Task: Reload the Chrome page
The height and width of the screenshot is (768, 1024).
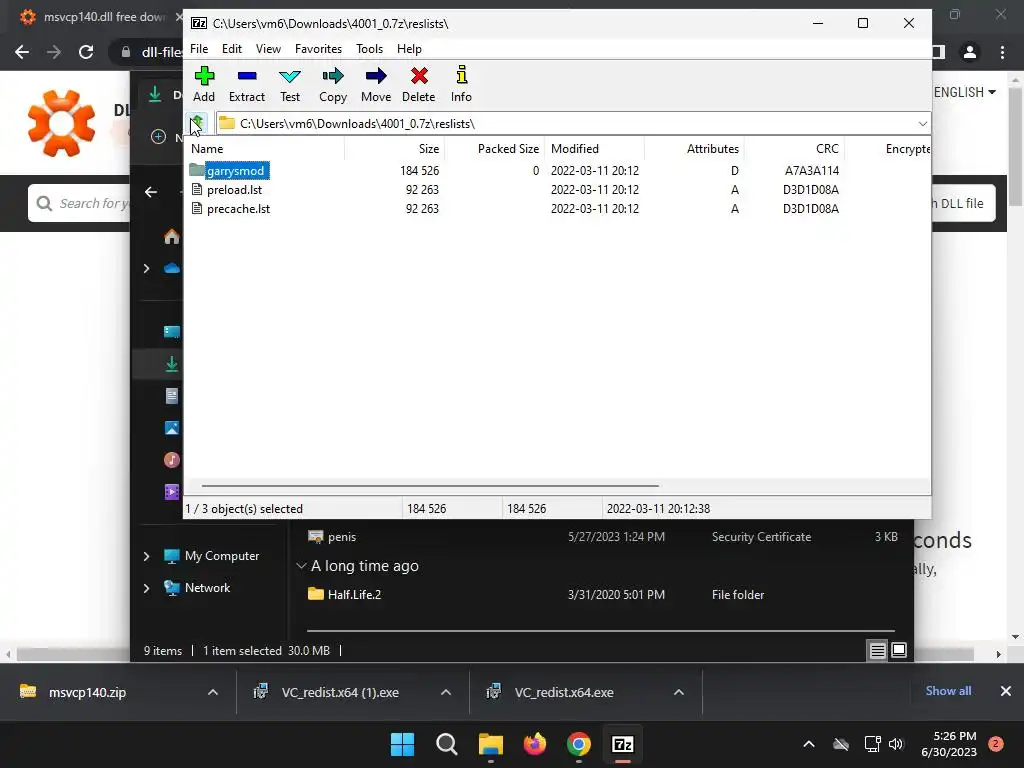Action: pyautogui.click(x=86, y=52)
